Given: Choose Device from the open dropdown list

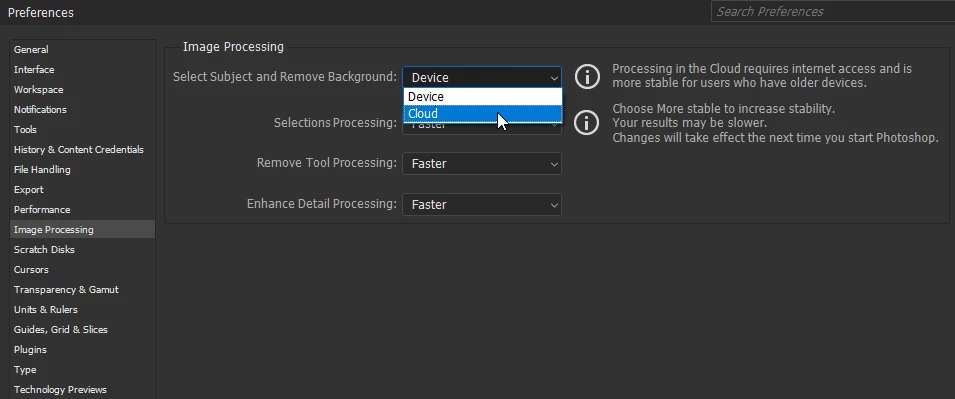Looking at the screenshot, I should tap(482, 97).
